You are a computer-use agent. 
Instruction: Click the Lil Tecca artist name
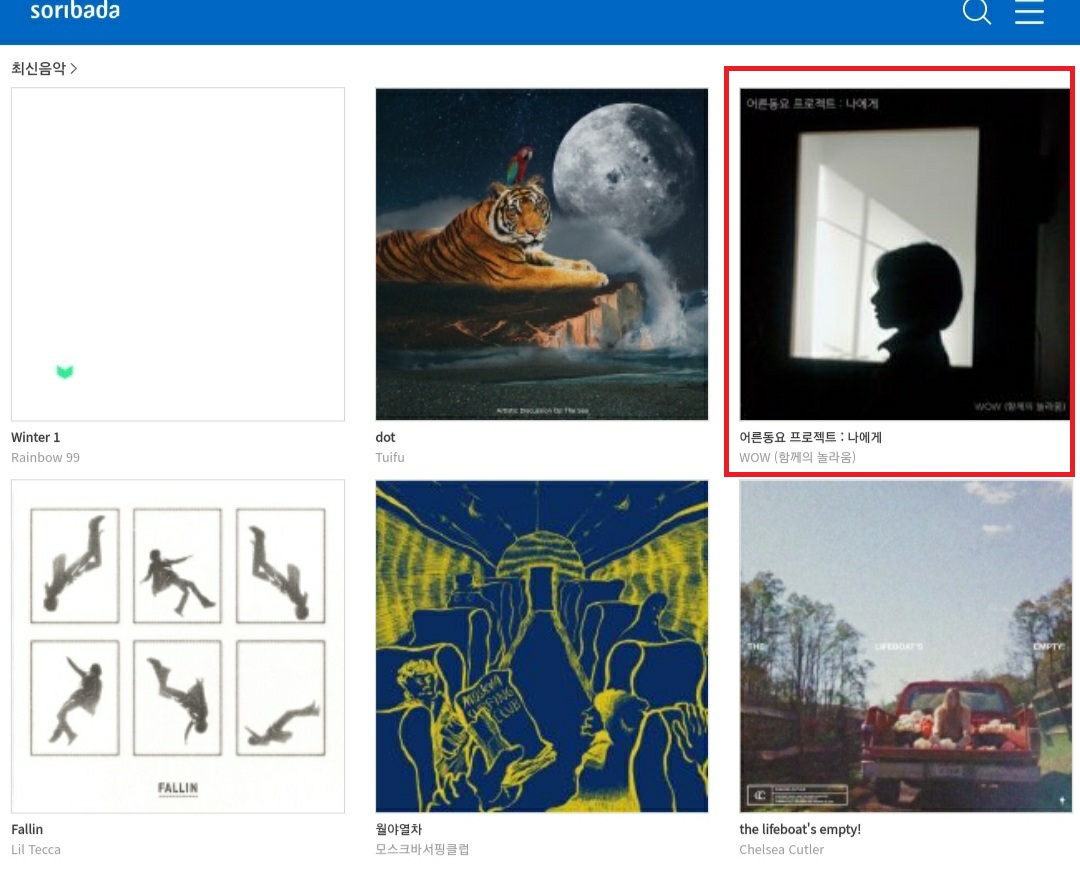tap(36, 849)
